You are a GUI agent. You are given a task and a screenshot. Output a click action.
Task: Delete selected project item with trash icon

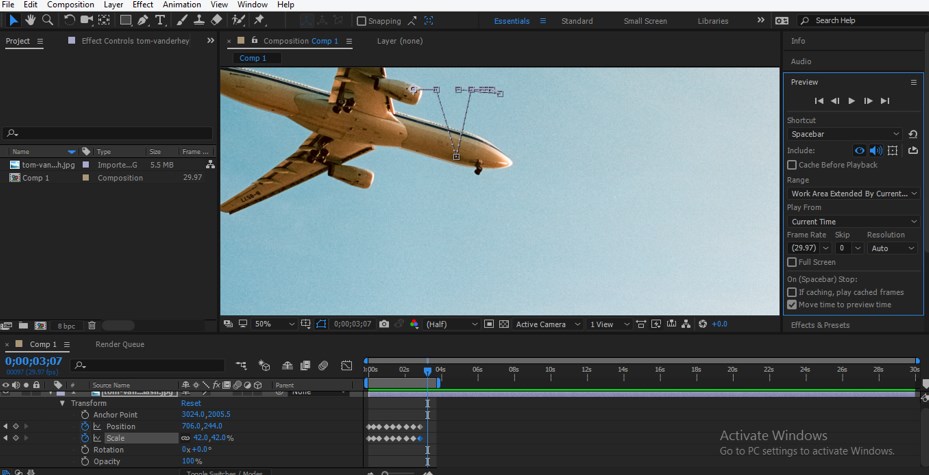tap(92, 326)
